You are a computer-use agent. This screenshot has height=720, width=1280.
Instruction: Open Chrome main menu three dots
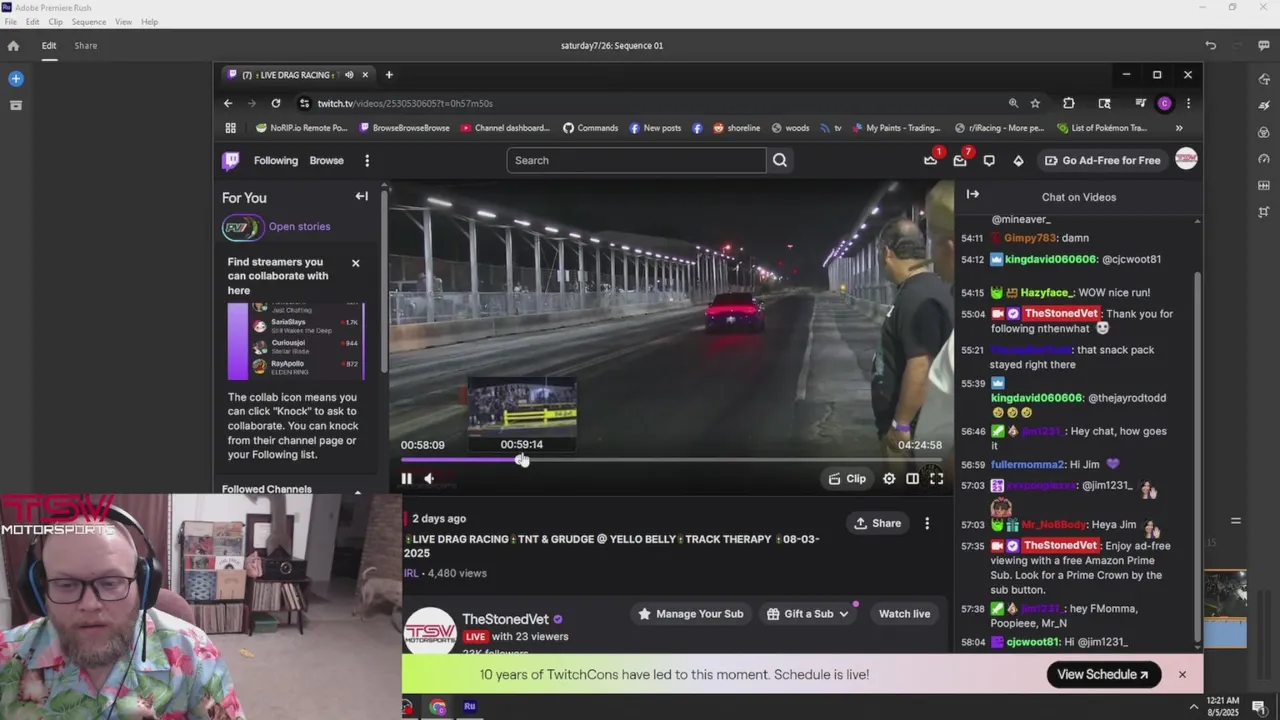pos(1188,103)
